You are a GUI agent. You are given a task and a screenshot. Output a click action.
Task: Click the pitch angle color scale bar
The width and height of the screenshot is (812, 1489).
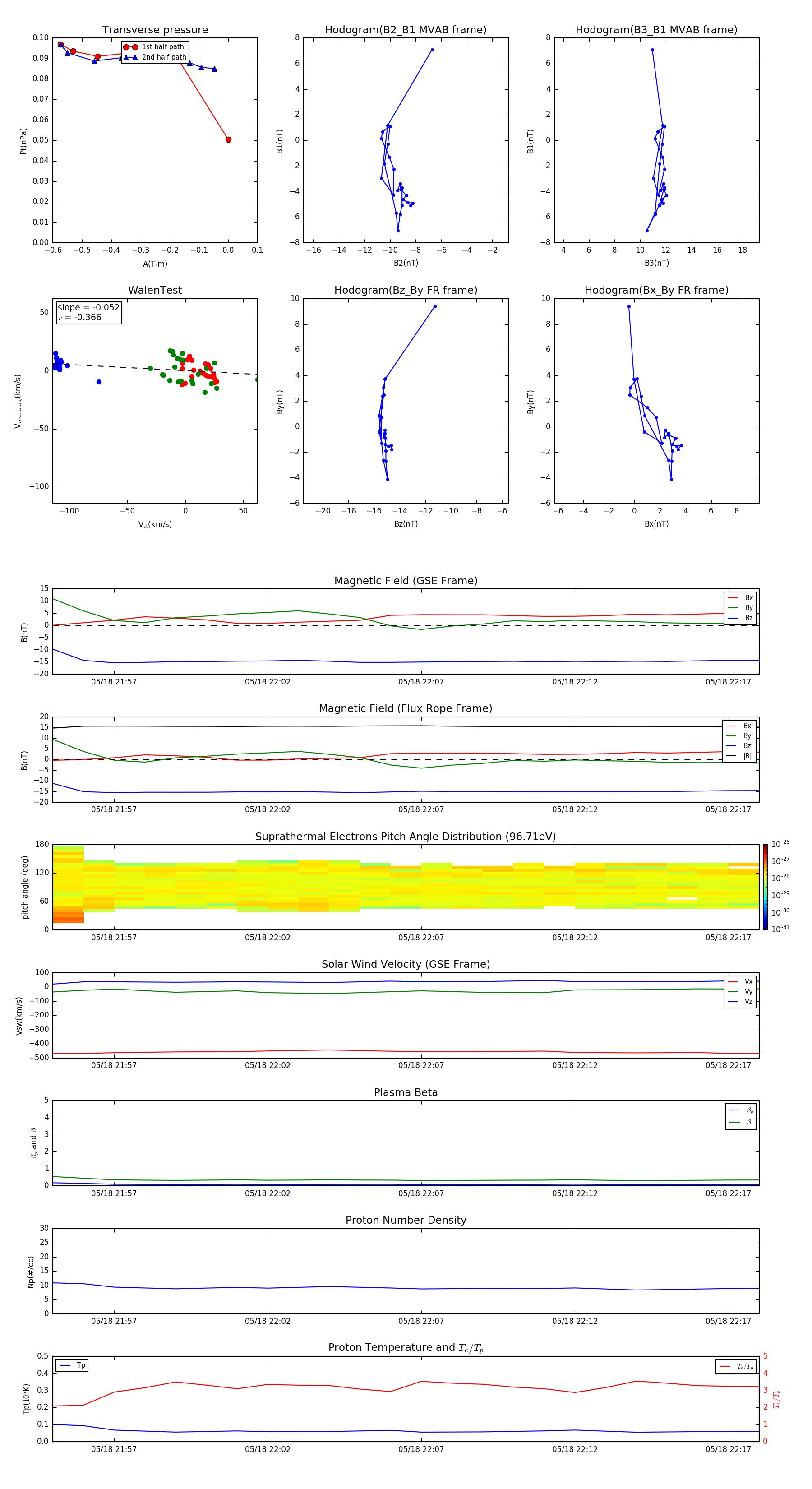(765, 887)
